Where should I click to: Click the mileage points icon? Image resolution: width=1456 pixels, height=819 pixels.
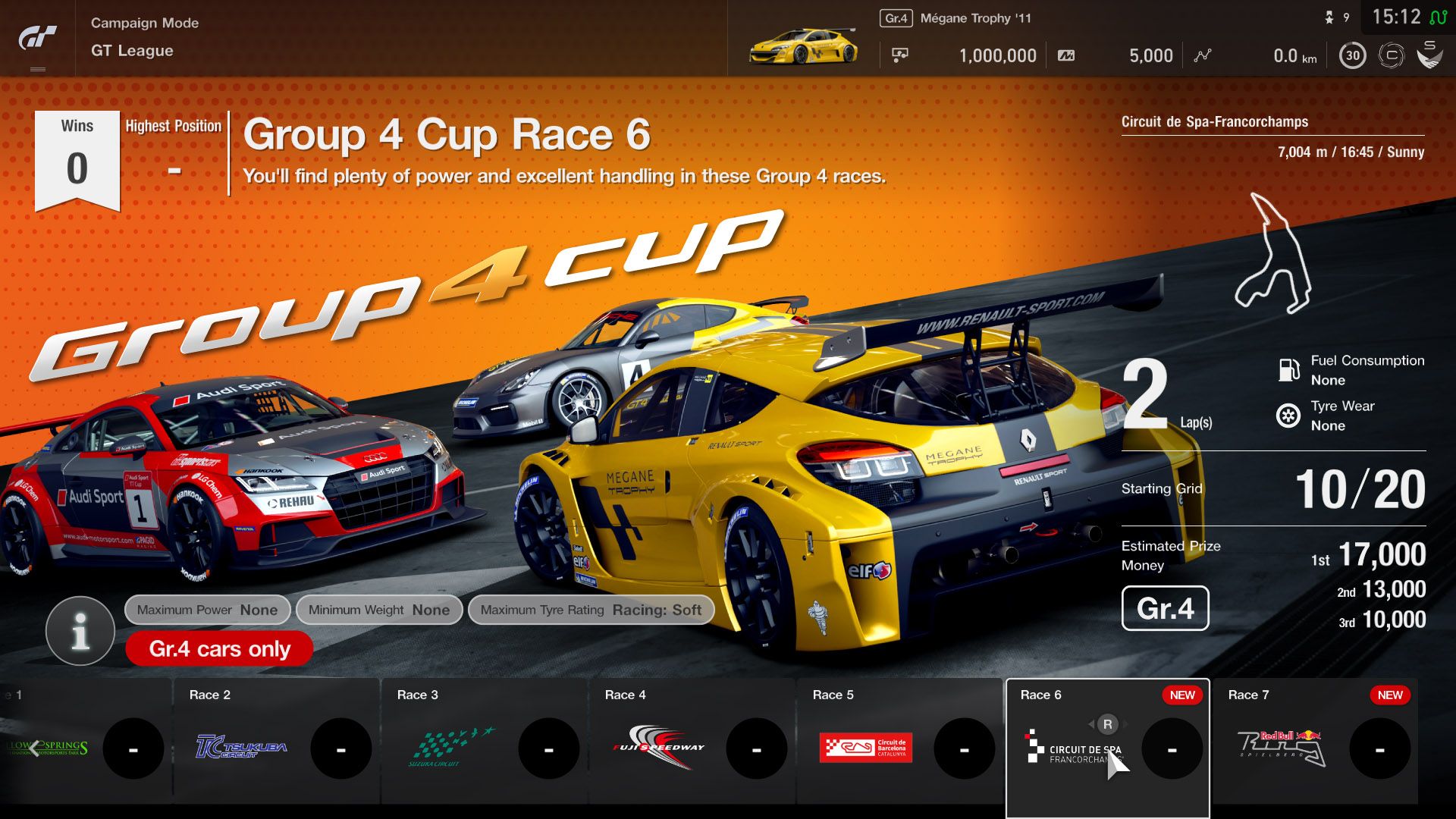tap(1066, 55)
